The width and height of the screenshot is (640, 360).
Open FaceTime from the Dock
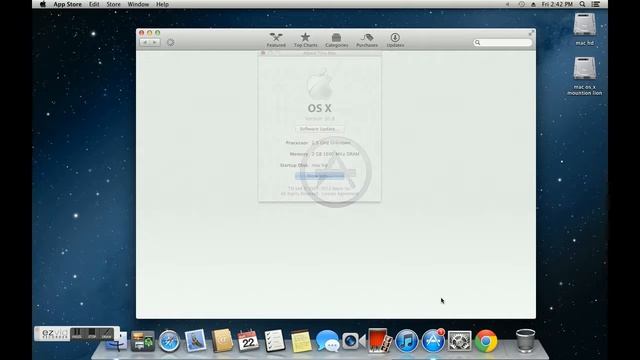[353, 341]
